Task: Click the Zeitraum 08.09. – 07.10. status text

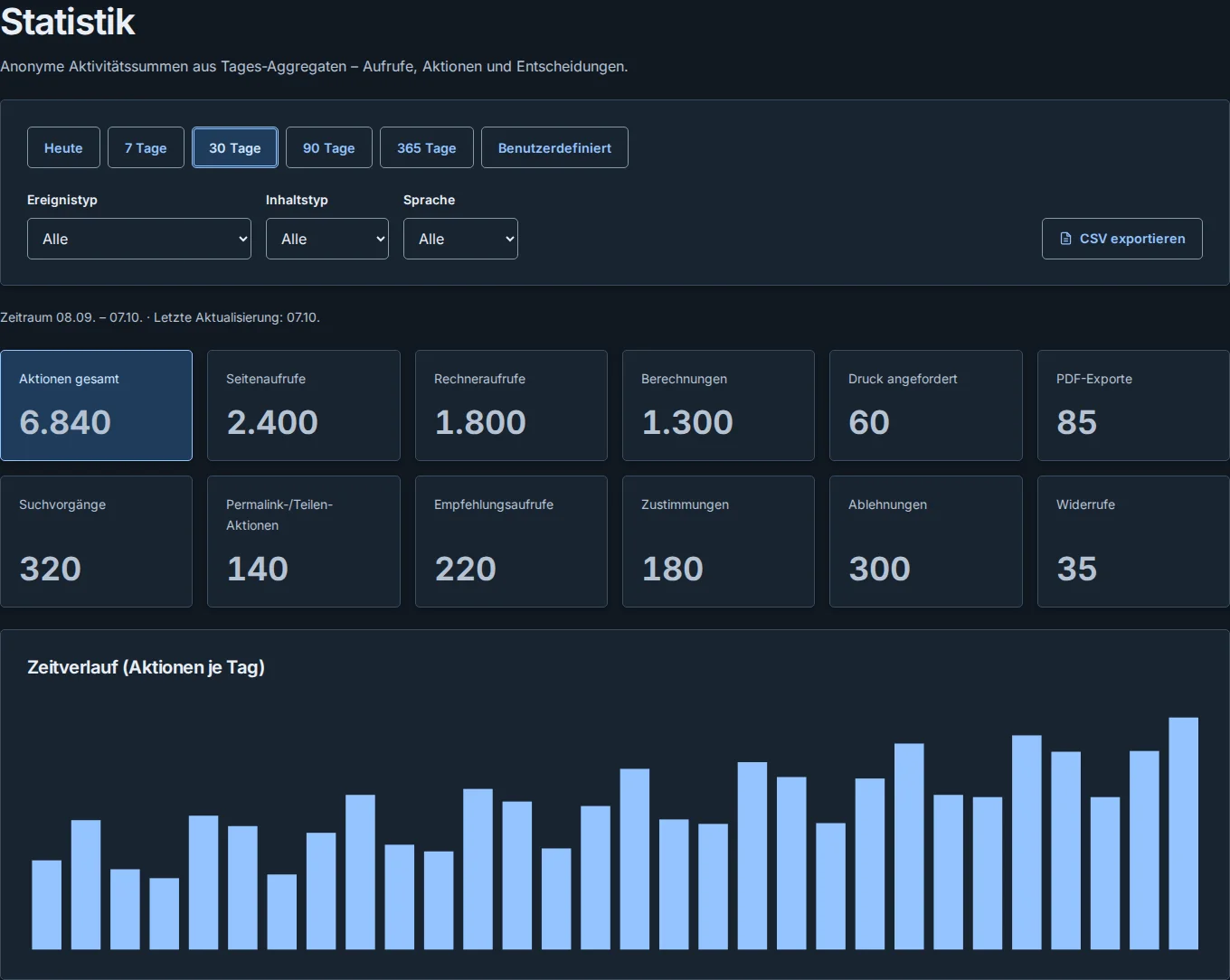Action: click(x=71, y=317)
